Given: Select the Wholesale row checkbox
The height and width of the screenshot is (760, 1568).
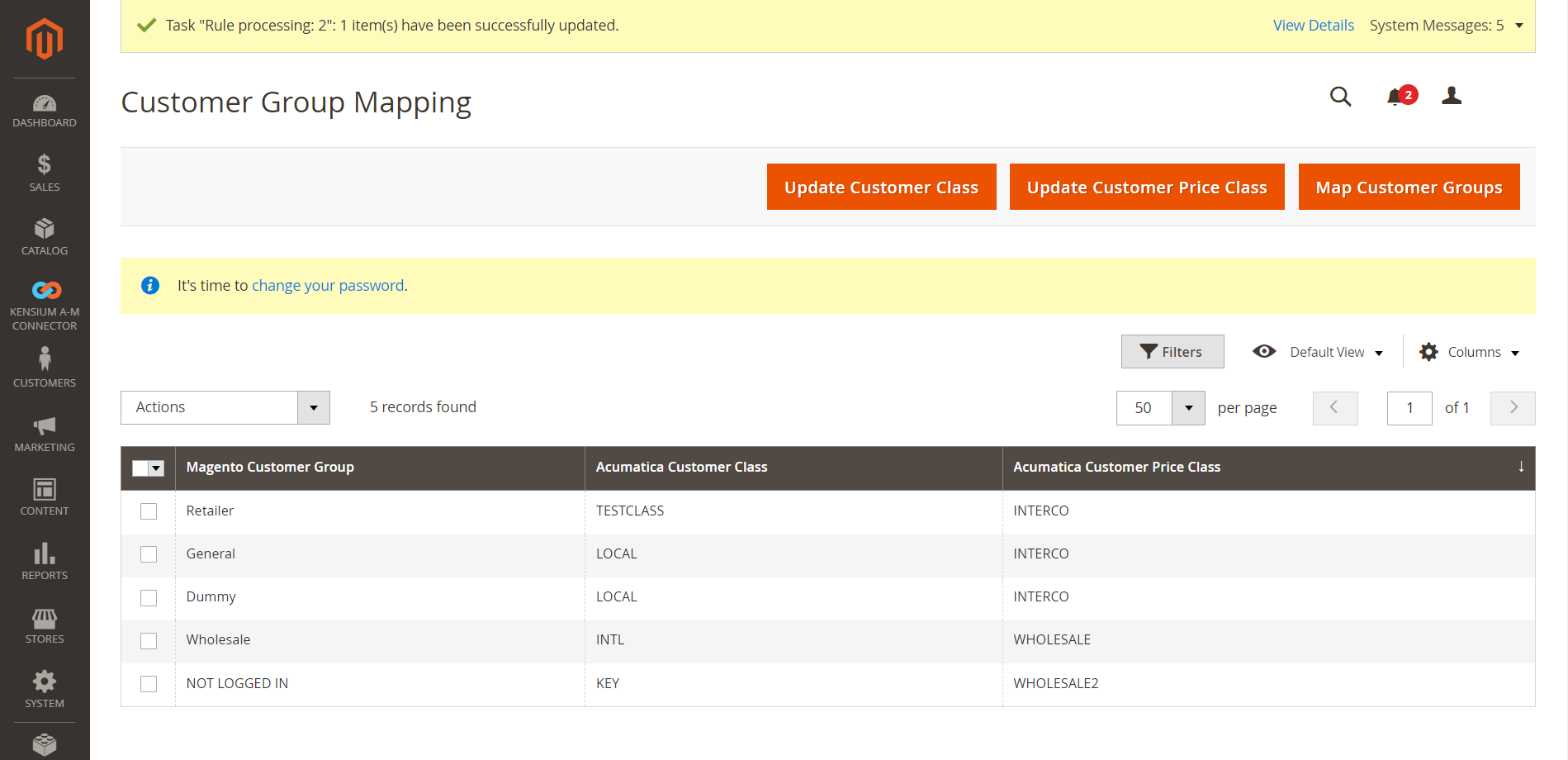Looking at the screenshot, I should click(x=149, y=640).
